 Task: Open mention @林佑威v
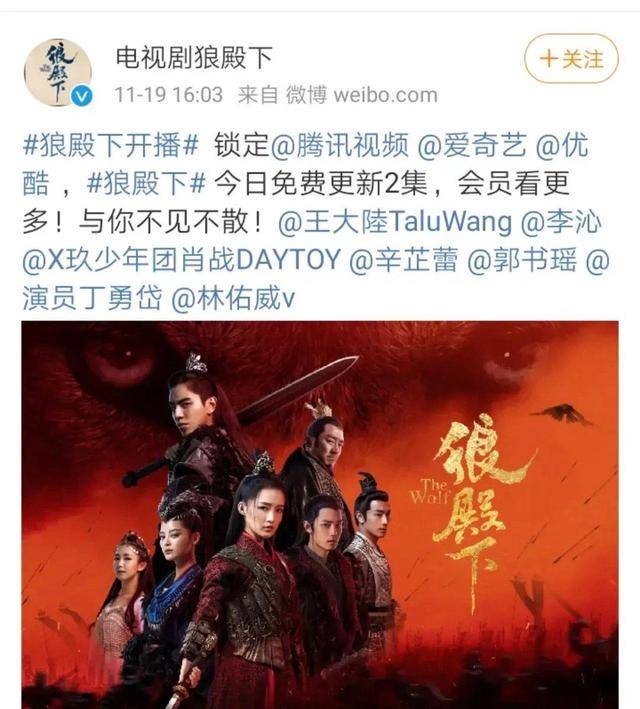tap(233, 298)
